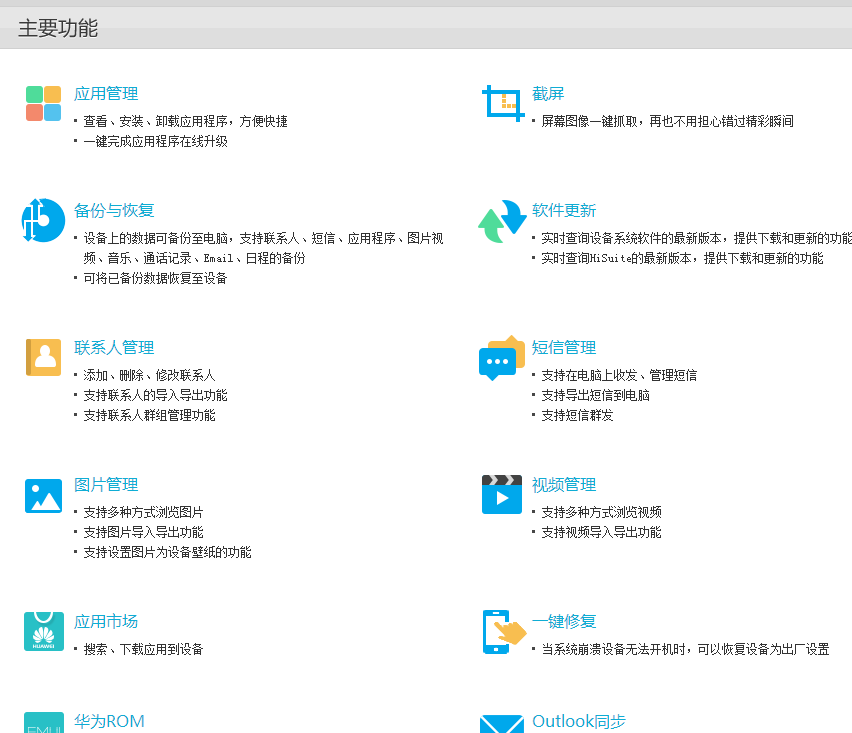Click the 应用市场 heading
This screenshot has width=852, height=733.
(x=106, y=622)
